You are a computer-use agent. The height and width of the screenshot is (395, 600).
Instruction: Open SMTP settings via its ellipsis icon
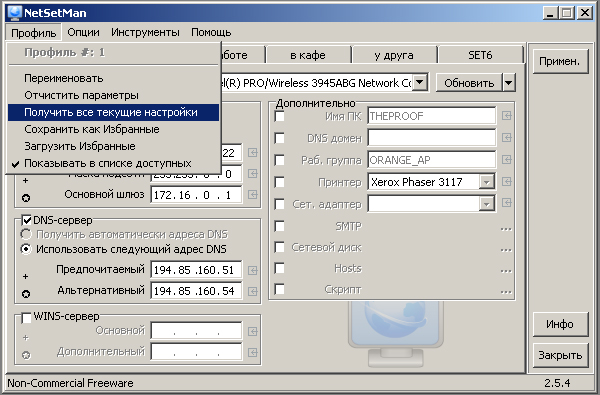coord(506,229)
